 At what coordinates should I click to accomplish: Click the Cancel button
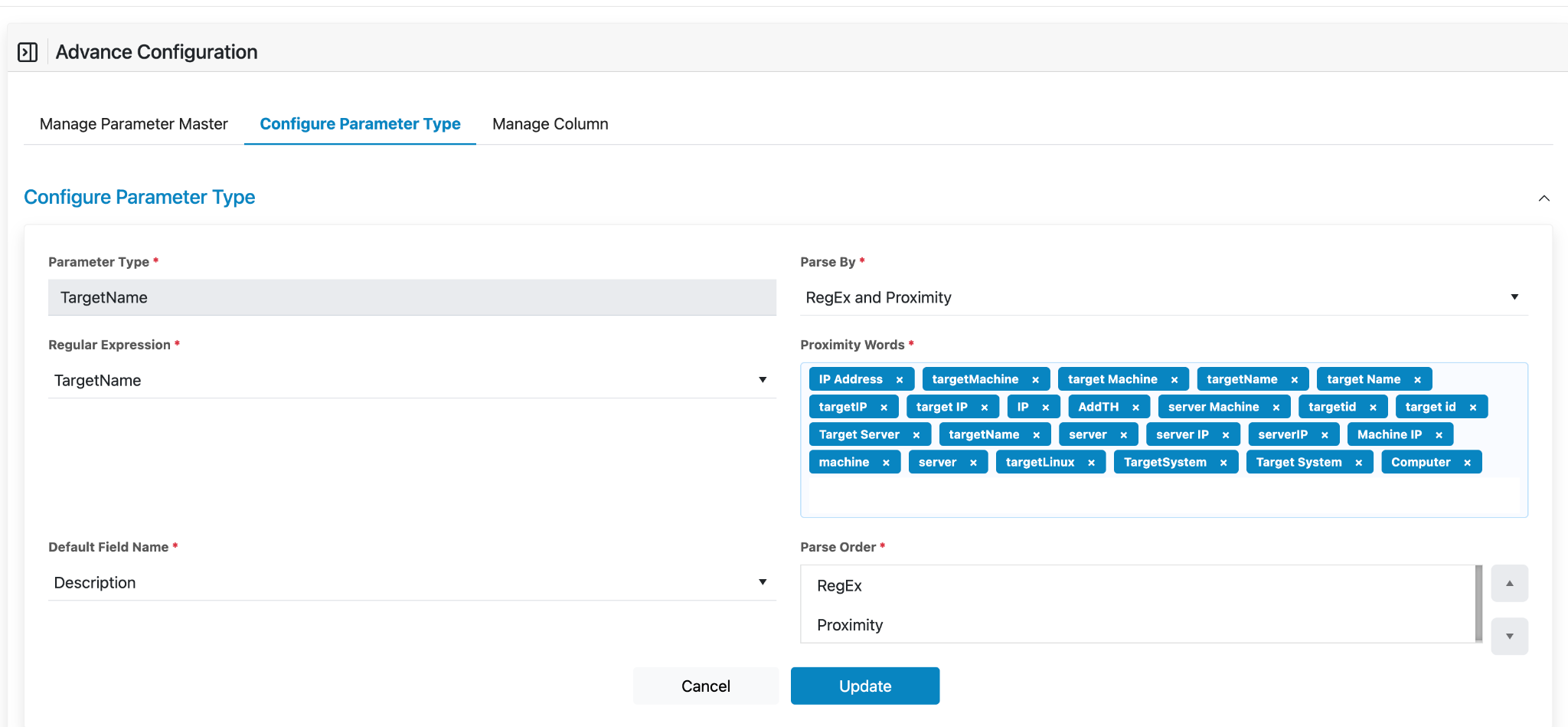705,686
